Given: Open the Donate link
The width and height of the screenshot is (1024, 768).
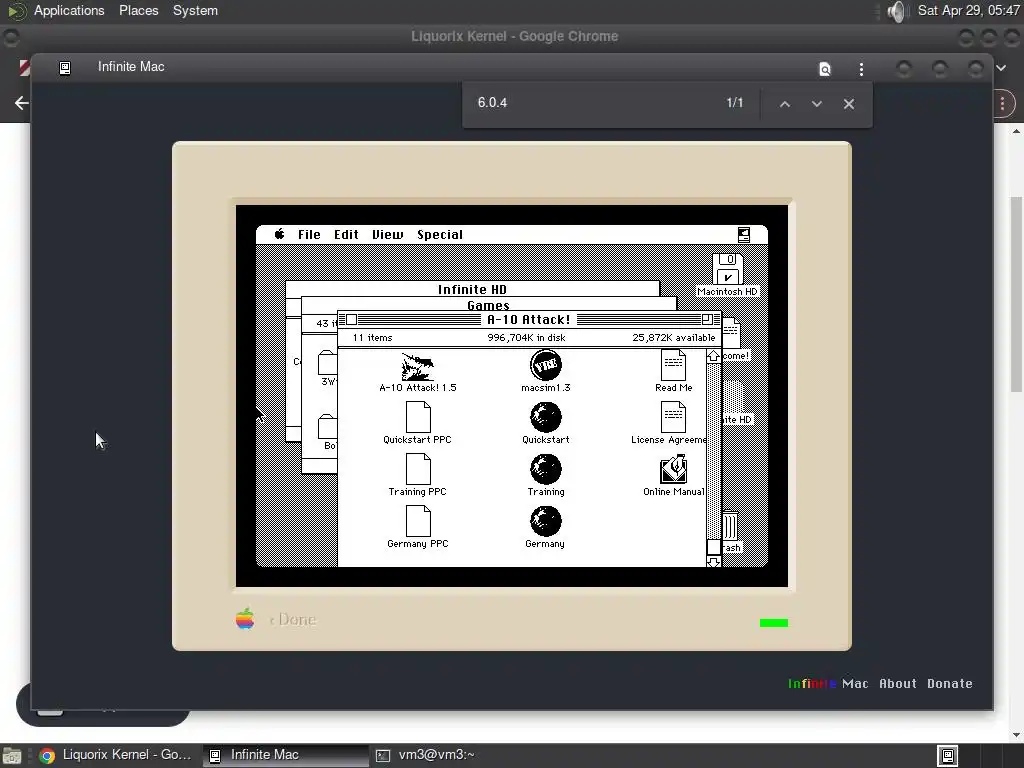Looking at the screenshot, I should (x=950, y=684).
